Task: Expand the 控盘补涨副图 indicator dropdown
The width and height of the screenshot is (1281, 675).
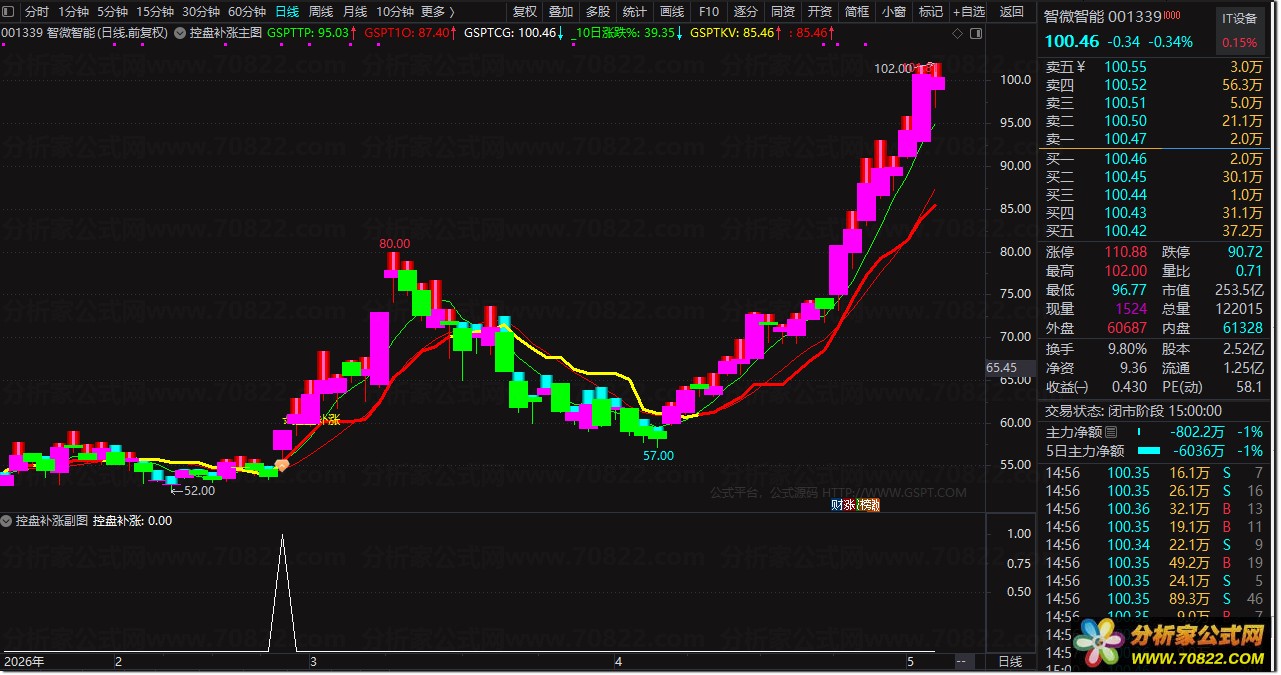Action: pyautogui.click(x=6, y=520)
